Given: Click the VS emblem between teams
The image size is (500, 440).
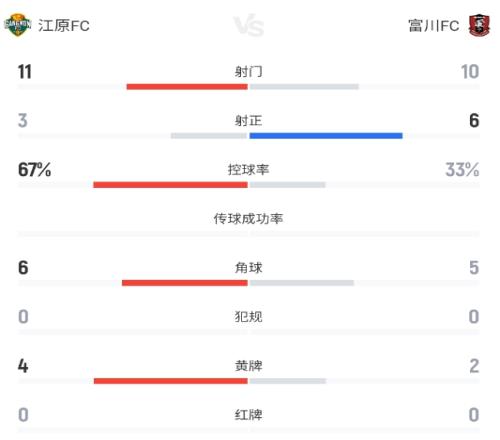Looking at the screenshot, I should [249, 25].
